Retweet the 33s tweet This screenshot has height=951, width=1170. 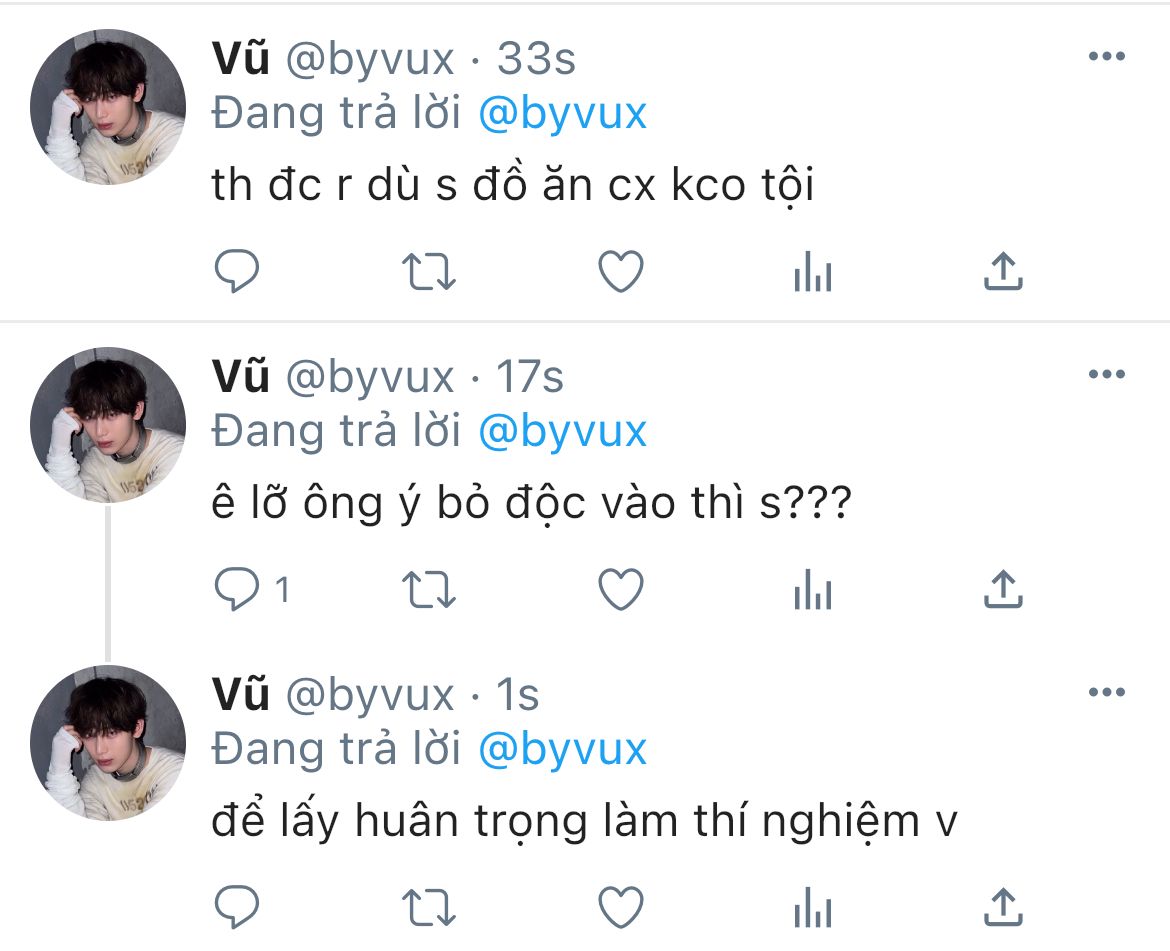pyautogui.click(x=428, y=272)
